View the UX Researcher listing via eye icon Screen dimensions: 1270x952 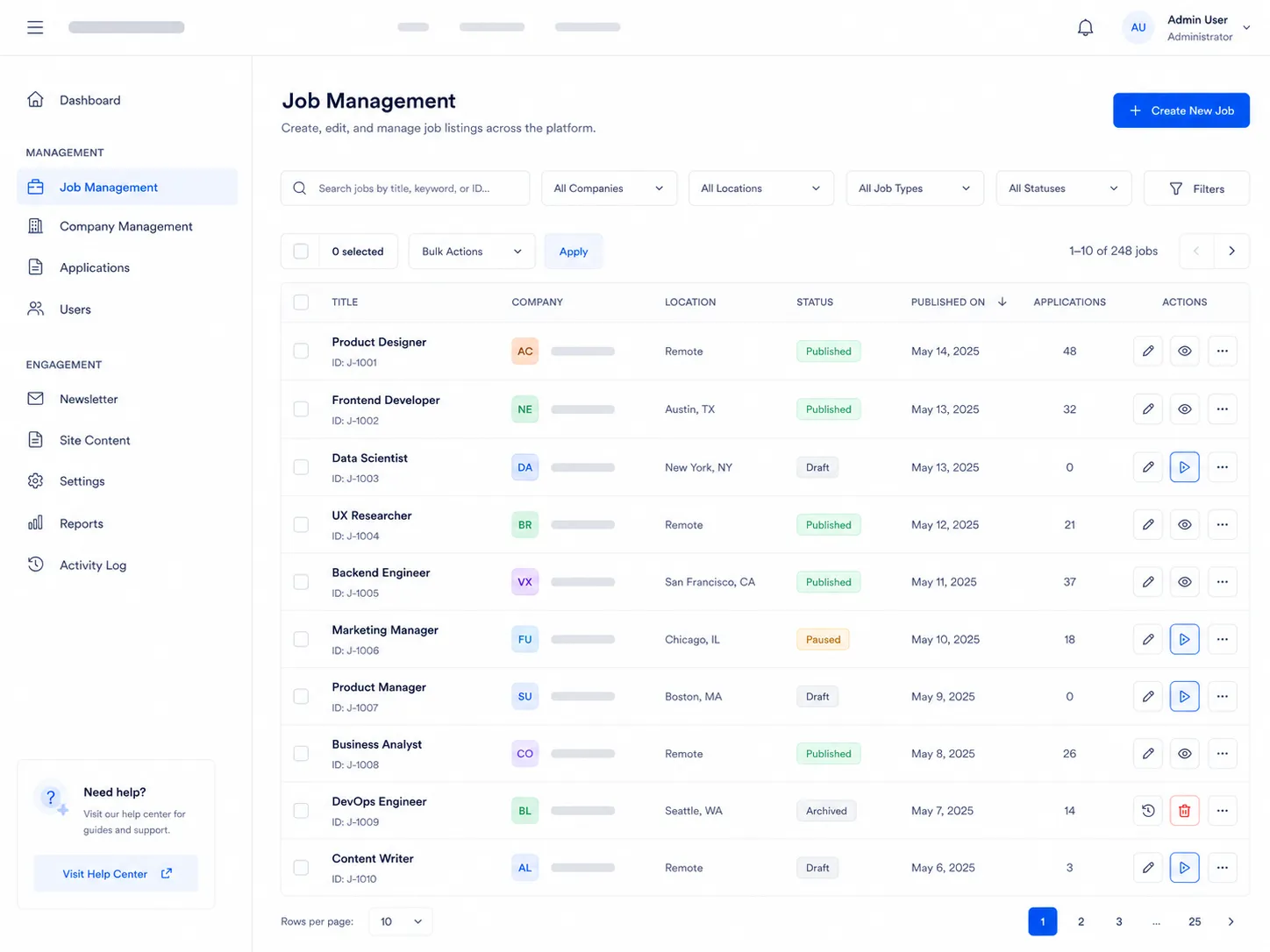[x=1184, y=525]
